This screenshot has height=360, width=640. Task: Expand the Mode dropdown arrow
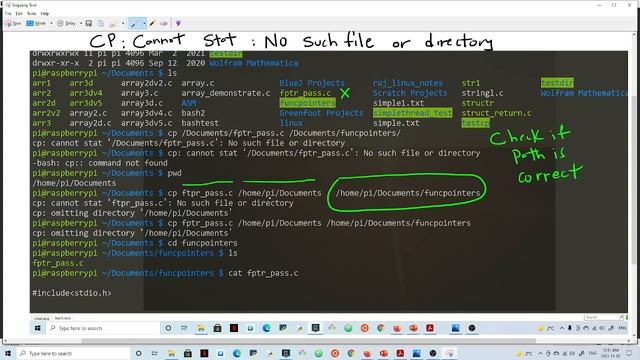[51, 24]
